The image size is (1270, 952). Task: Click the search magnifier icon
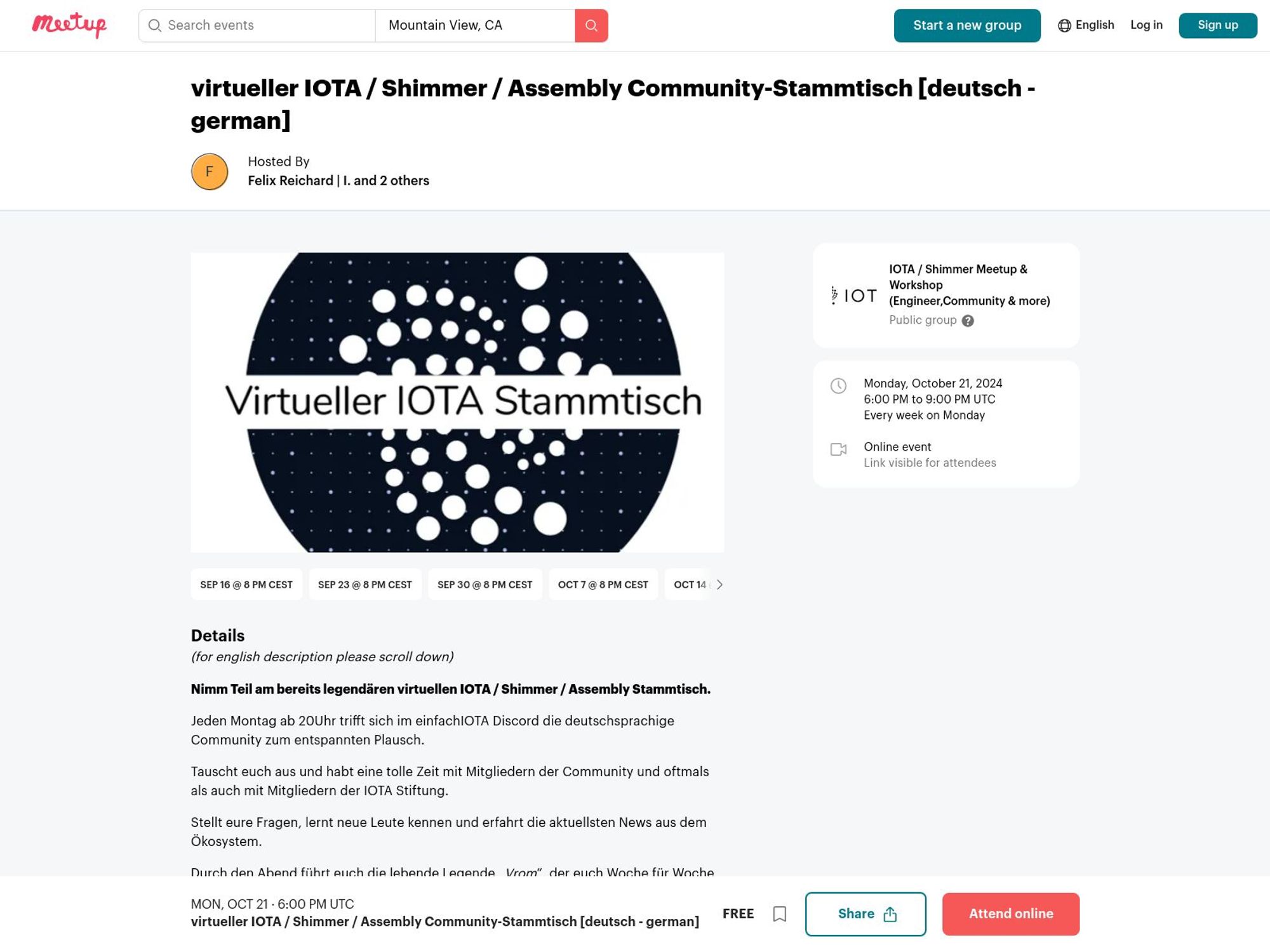(591, 25)
